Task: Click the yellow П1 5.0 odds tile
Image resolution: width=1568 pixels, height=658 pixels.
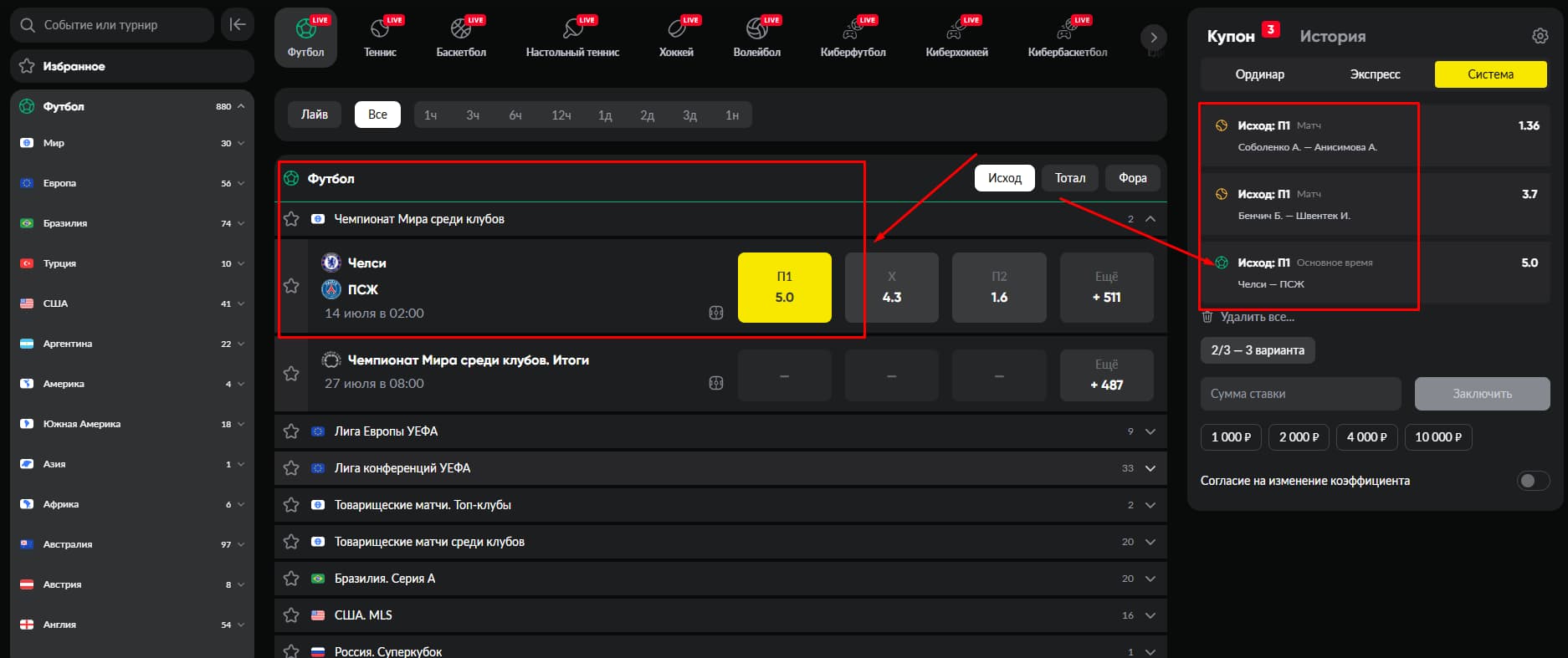Action: (x=785, y=288)
